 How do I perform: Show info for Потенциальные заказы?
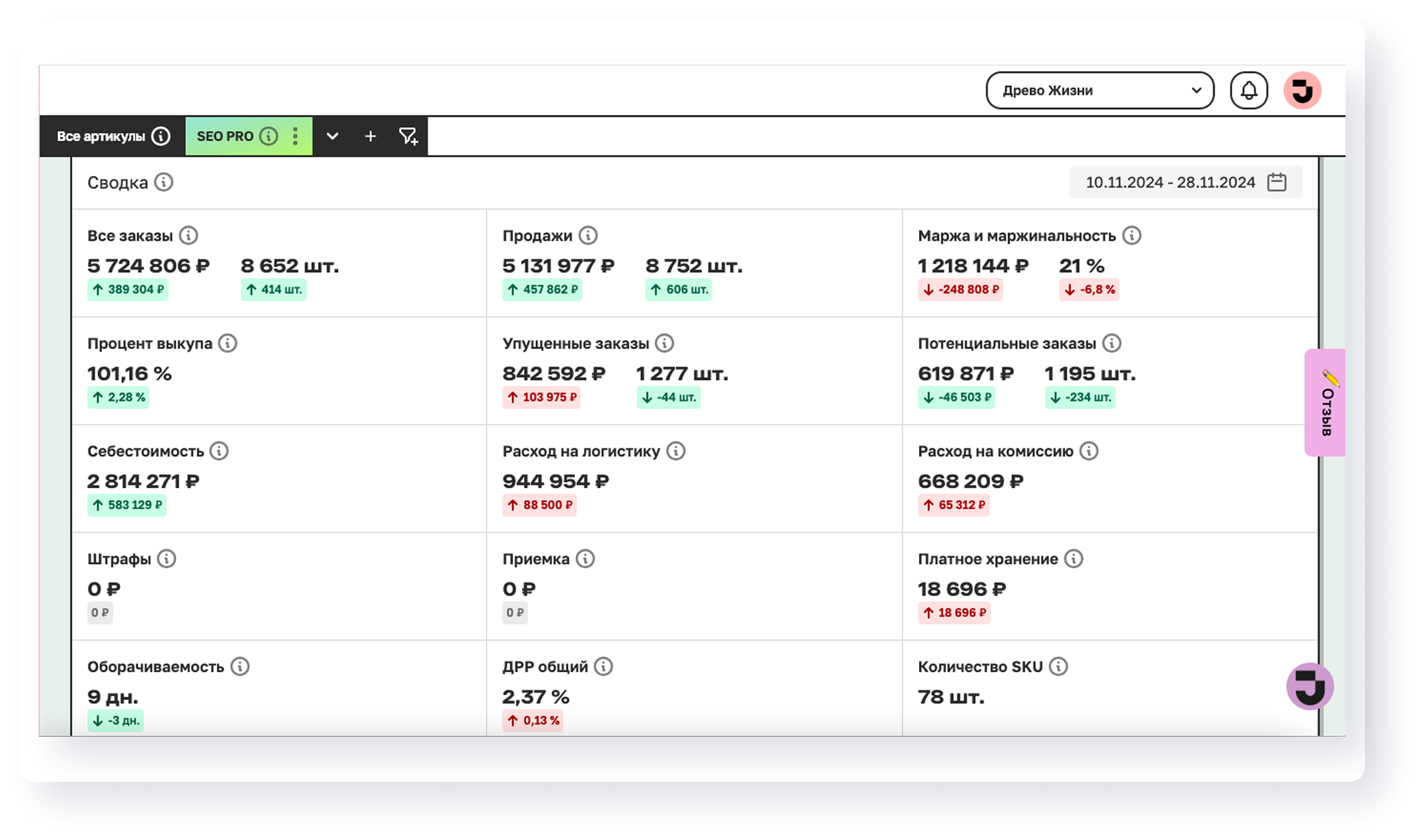coord(1111,343)
